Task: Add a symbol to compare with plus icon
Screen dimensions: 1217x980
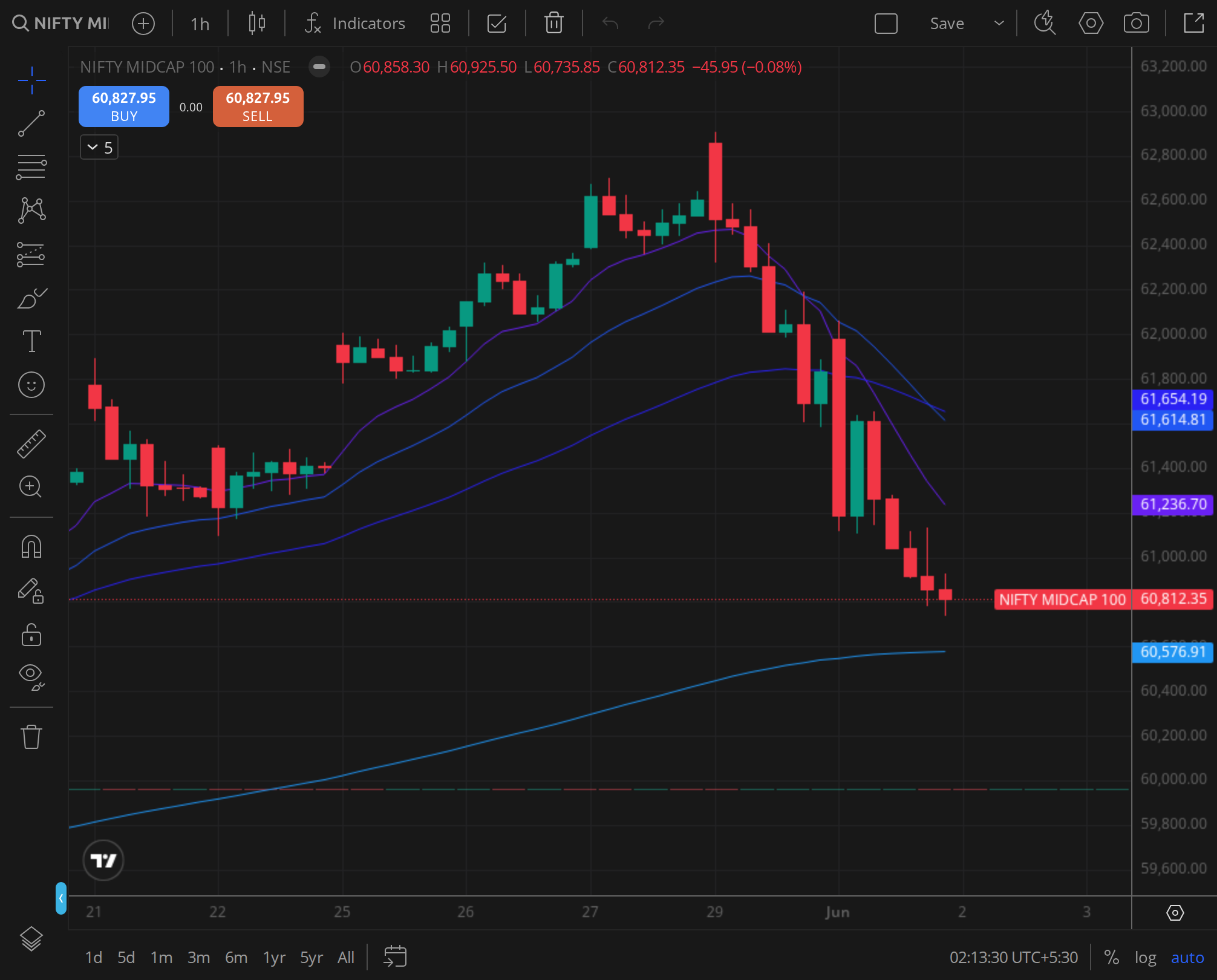Action: (x=143, y=24)
